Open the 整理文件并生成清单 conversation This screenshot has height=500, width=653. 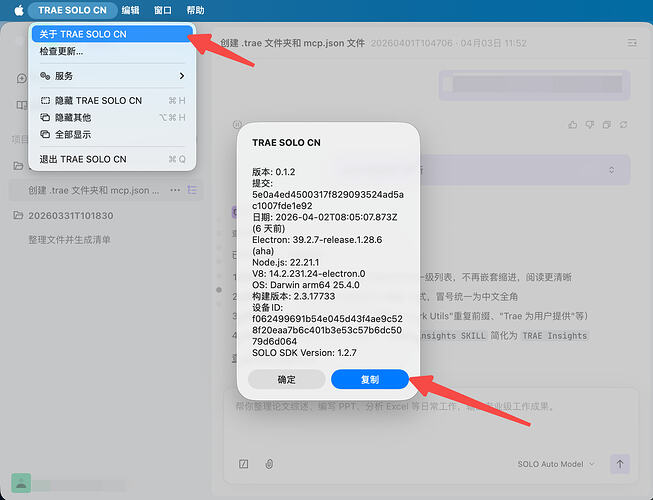[69, 240]
